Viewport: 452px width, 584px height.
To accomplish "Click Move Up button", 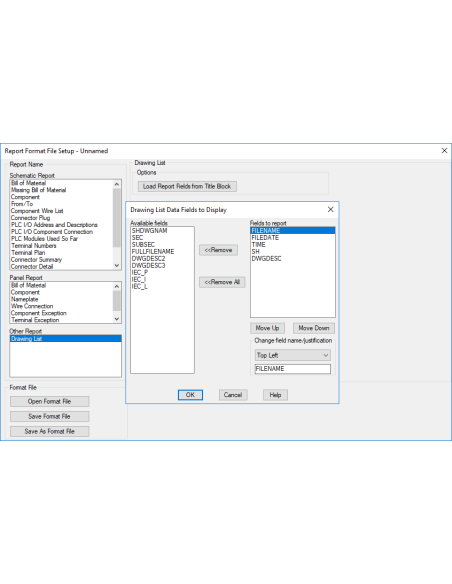I will click(267, 328).
